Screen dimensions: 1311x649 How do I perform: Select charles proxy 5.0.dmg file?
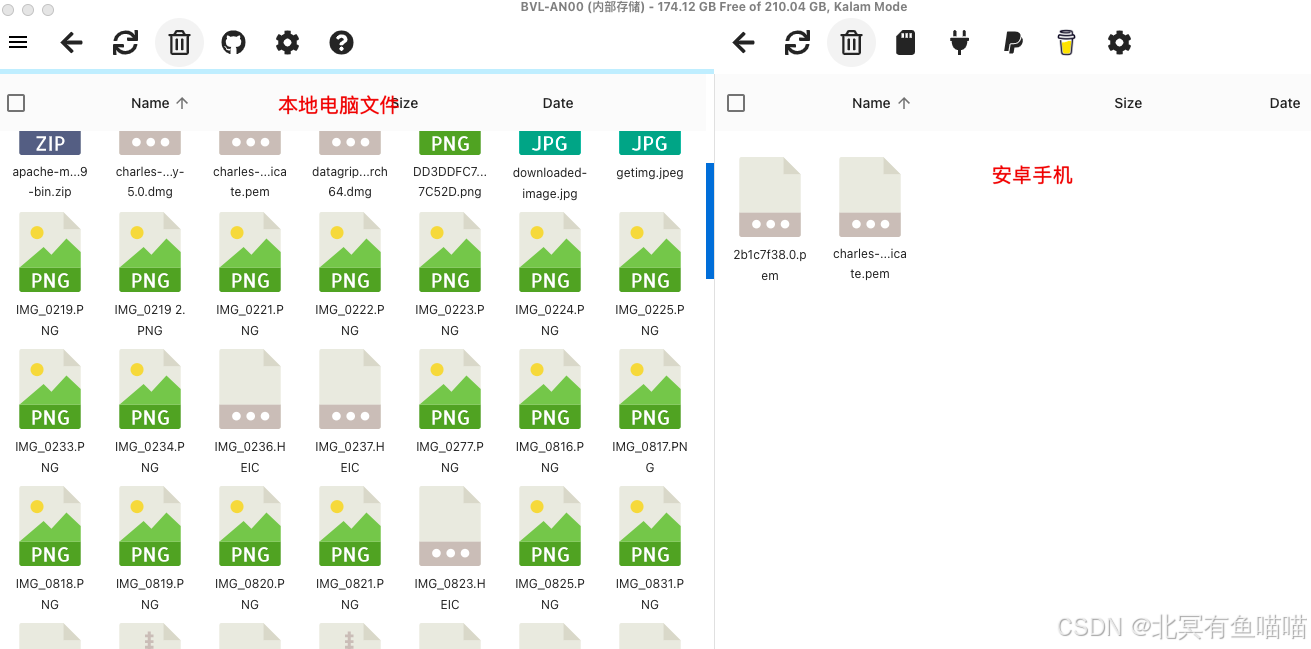click(150, 166)
